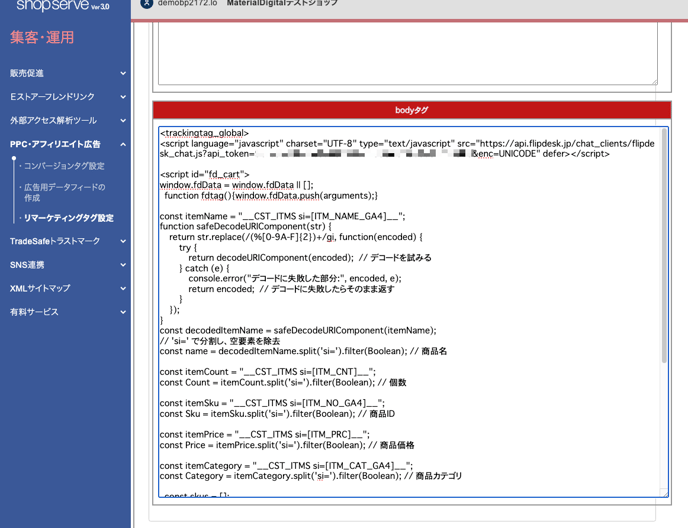Expand the 有料サービス chevron
Screen dimensions: 688x528
pyautogui.click(x=123, y=312)
